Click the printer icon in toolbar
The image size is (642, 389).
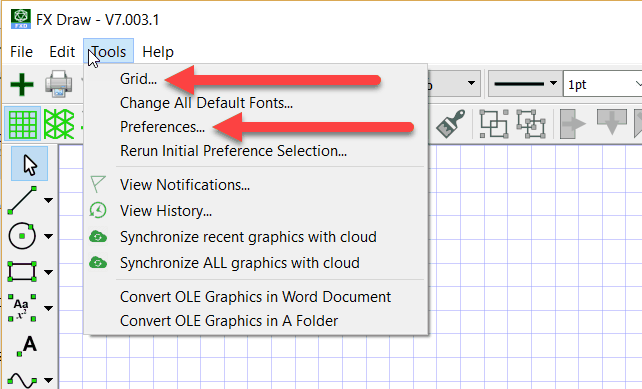59,84
